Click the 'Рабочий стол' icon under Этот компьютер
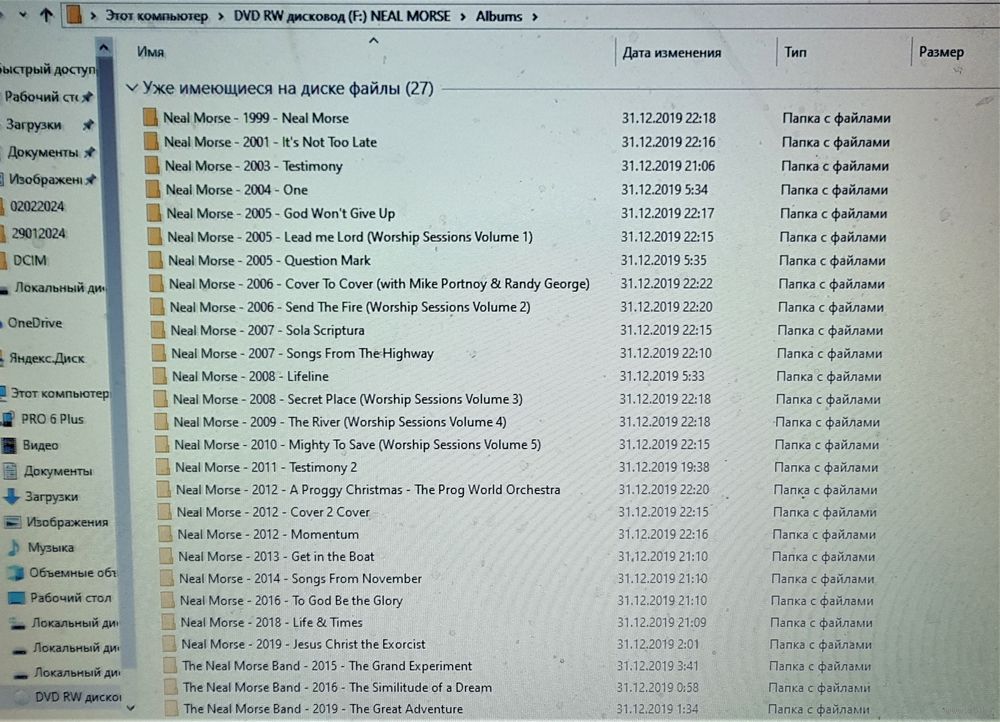The width and height of the screenshot is (1000, 722). [17, 598]
